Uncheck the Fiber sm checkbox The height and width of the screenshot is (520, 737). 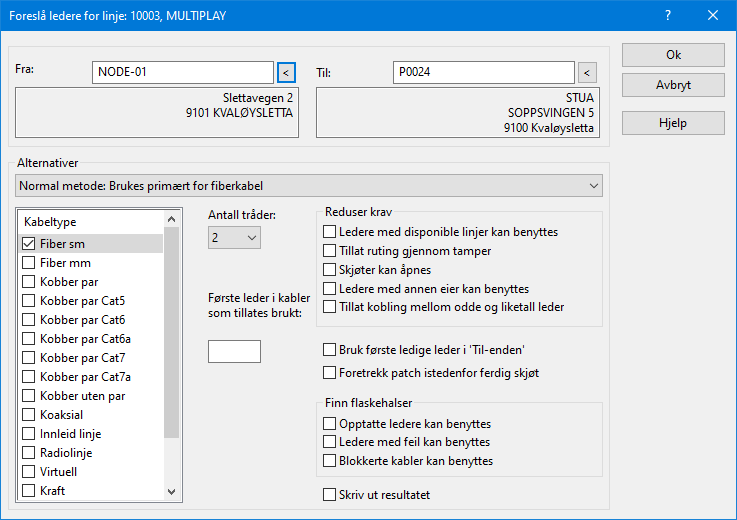[29, 244]
